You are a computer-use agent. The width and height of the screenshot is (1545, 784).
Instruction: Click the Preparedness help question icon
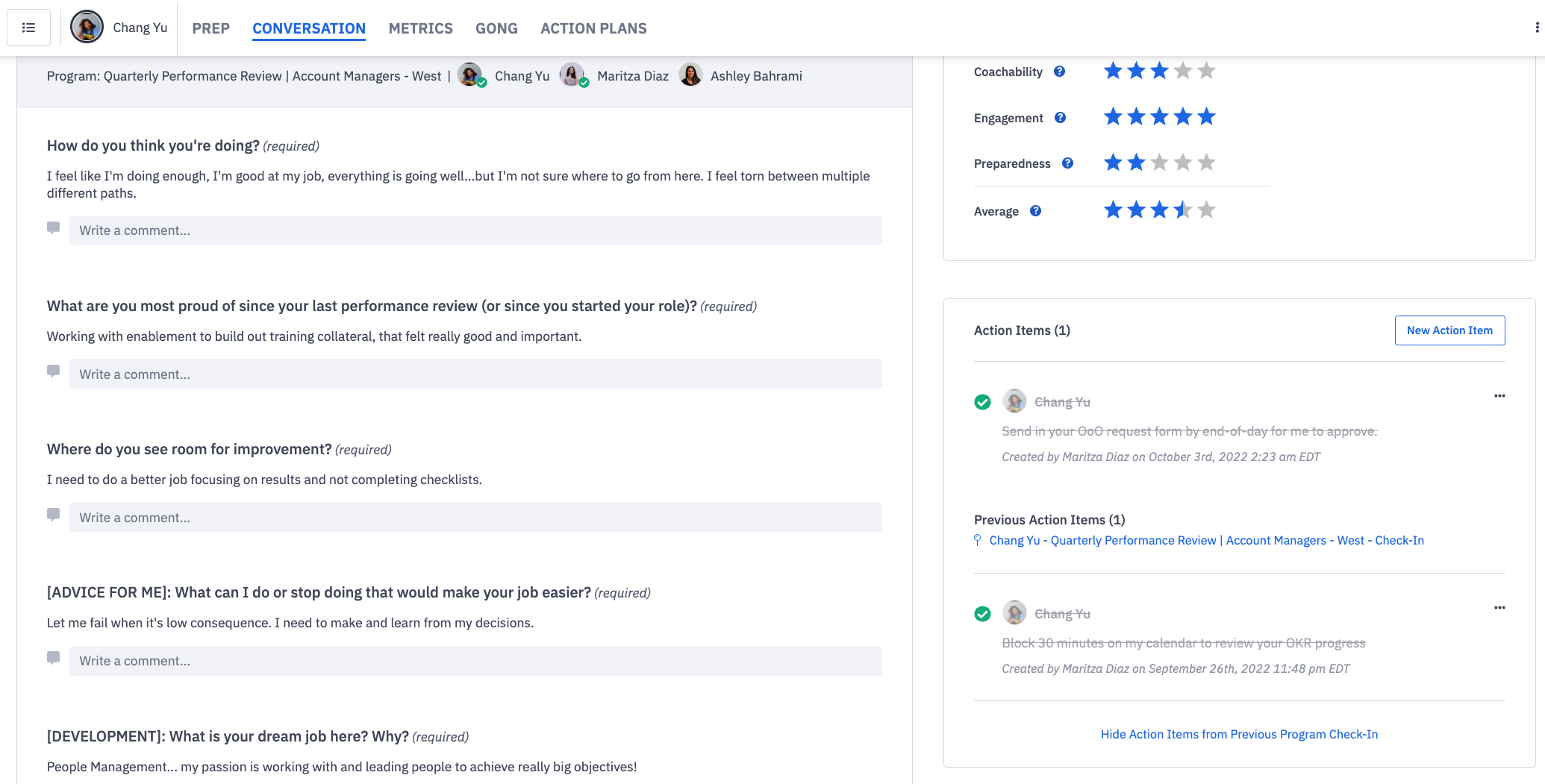coord(1067,163)
